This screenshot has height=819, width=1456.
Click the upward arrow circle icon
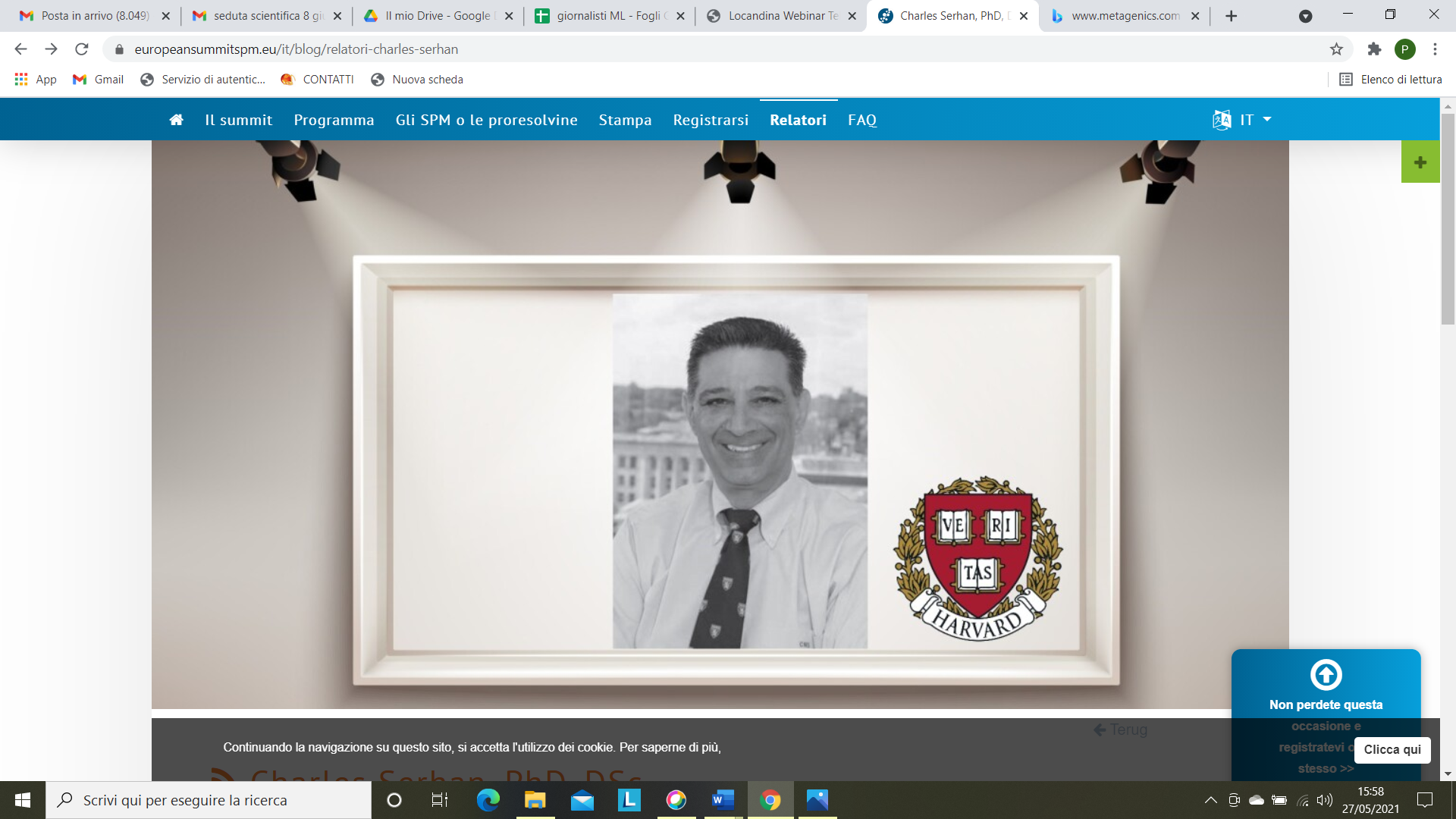(1326, 675)
